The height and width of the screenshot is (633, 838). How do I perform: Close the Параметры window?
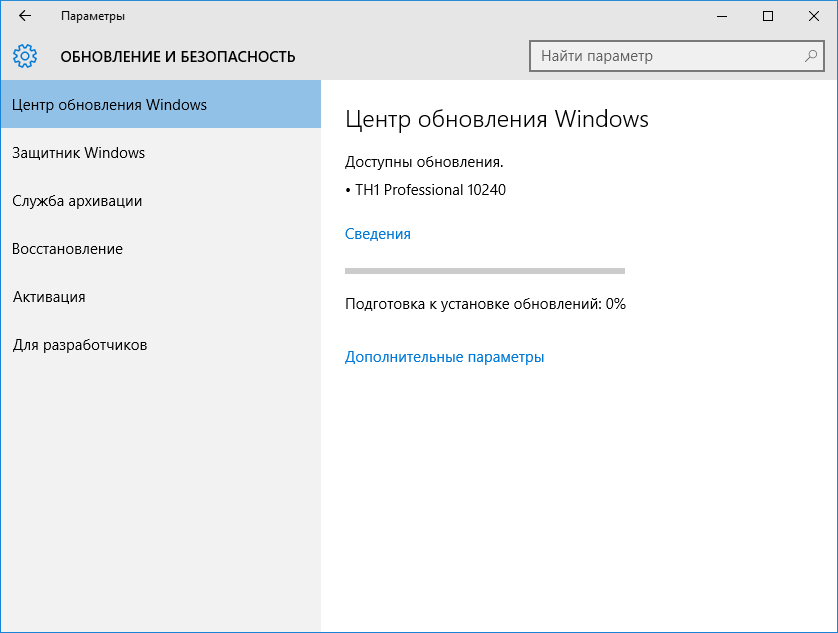click(814, 16)
